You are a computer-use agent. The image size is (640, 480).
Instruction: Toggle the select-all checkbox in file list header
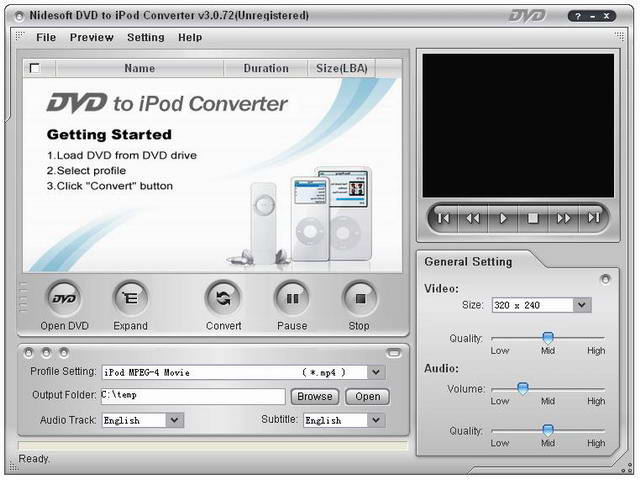(35, 68)
